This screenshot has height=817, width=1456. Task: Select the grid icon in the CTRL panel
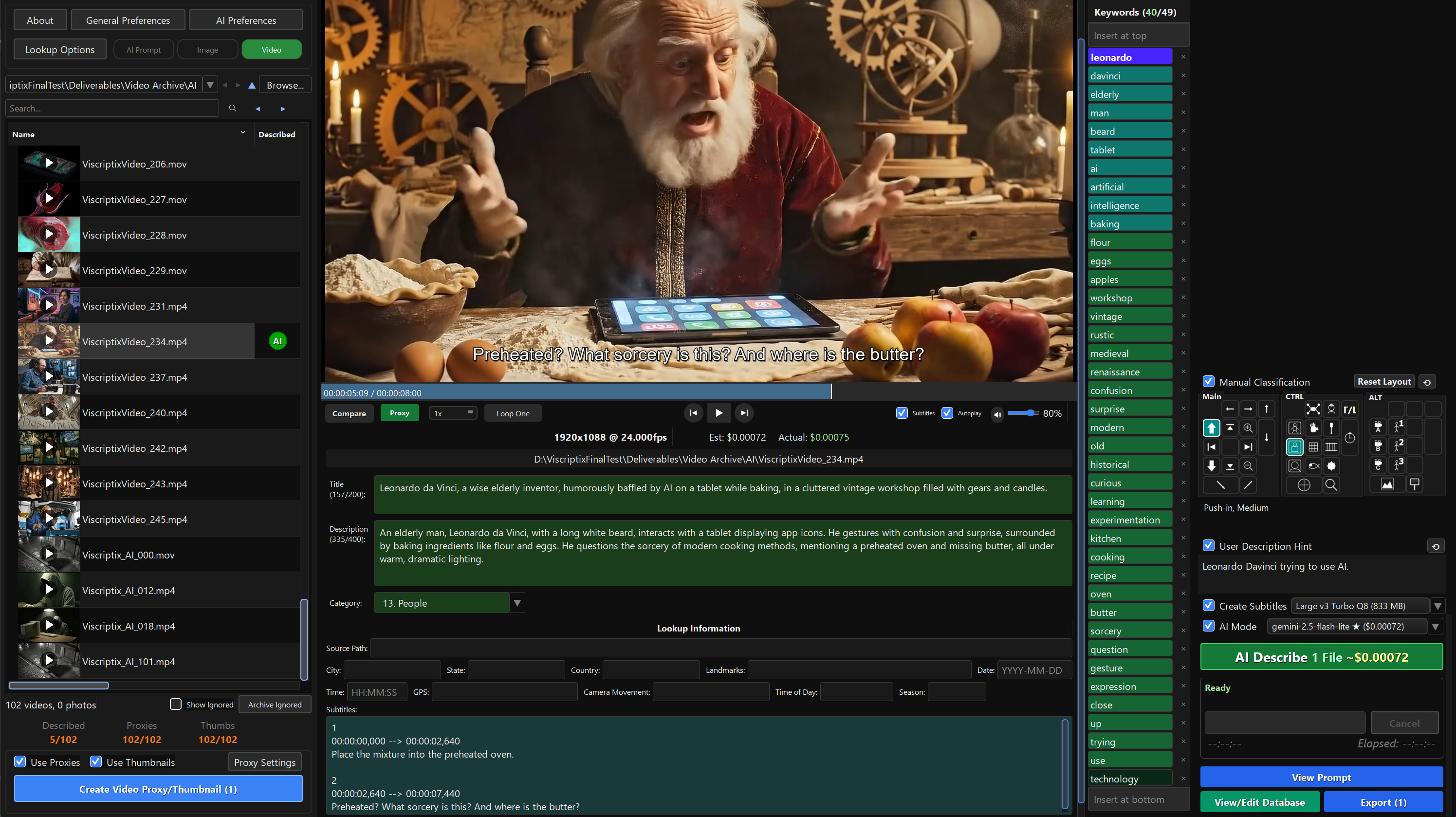pyautogui.click(x=1313, y=446)
